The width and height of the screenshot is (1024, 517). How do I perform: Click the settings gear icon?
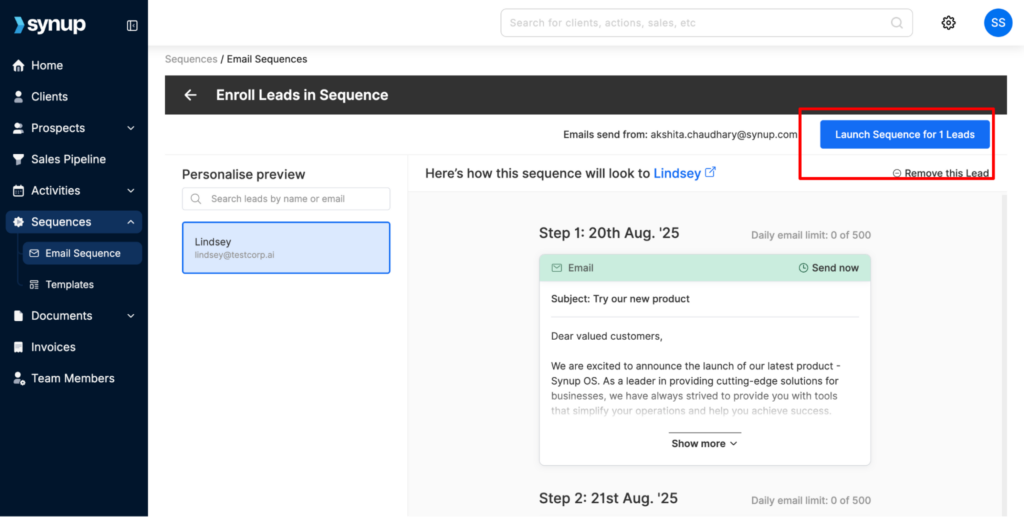948,23
